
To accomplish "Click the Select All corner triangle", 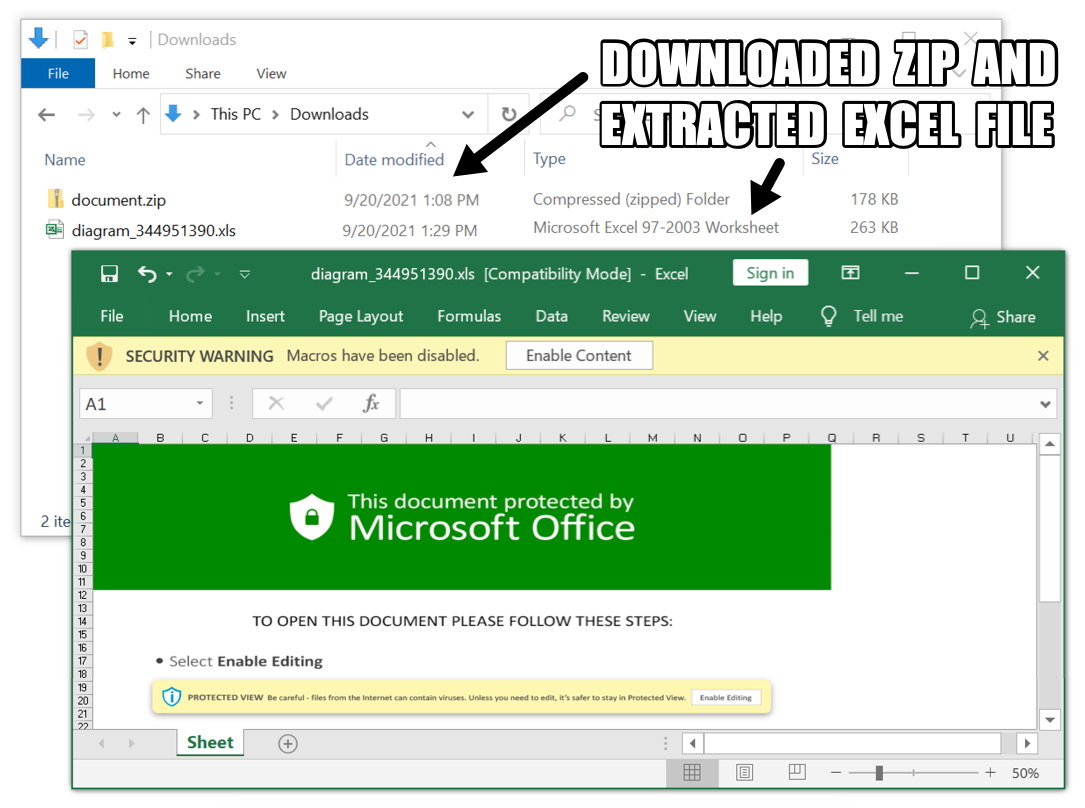I will (x=86, y=438).
